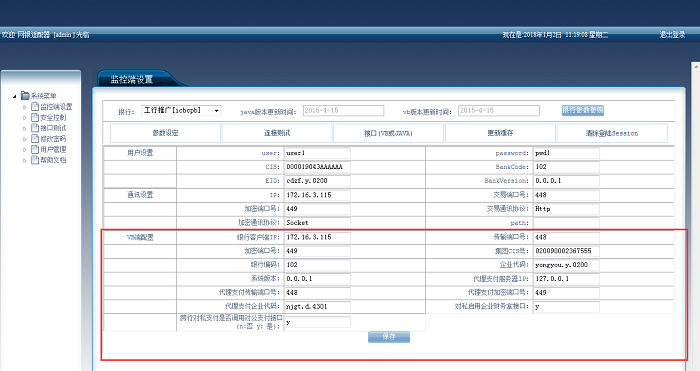700x371 pixels.
Task: Click the 对私启用企业财务室接口 field
Action: click(x=567, y=307)
